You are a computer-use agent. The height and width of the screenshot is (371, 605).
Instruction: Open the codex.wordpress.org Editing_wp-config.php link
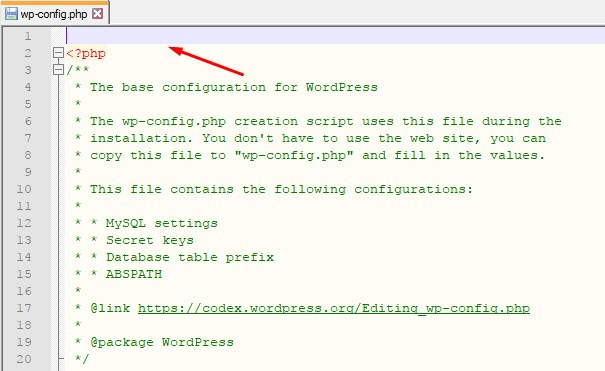point(334,308)
